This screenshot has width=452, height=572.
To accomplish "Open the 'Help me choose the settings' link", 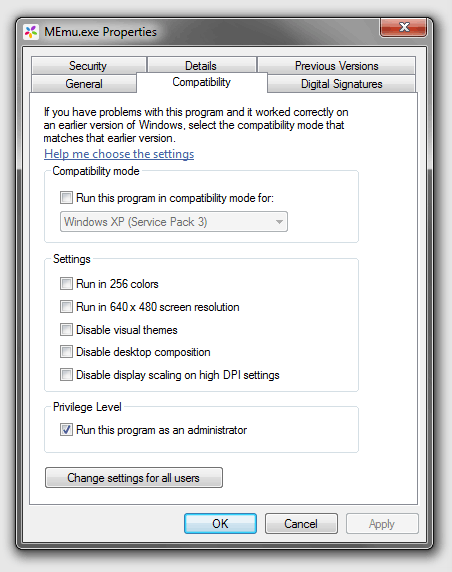I will point(119,154).
